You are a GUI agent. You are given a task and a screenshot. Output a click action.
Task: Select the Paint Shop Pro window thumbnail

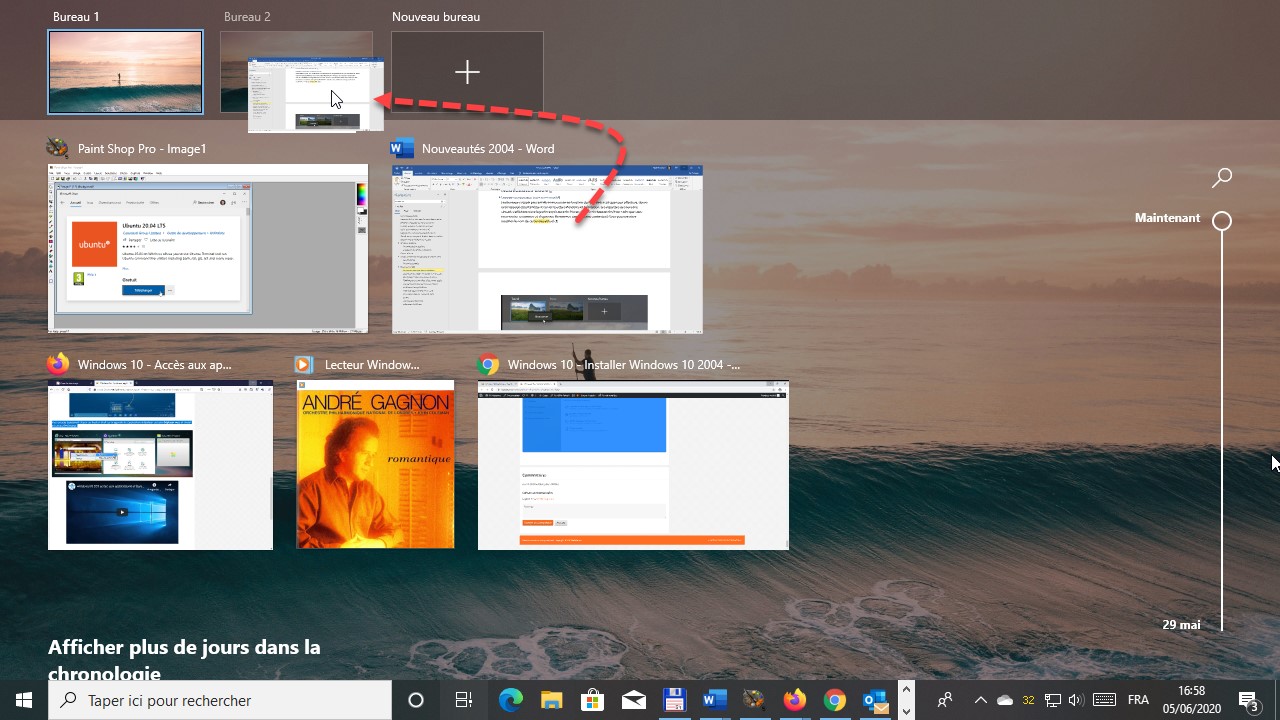click(208, 248)
